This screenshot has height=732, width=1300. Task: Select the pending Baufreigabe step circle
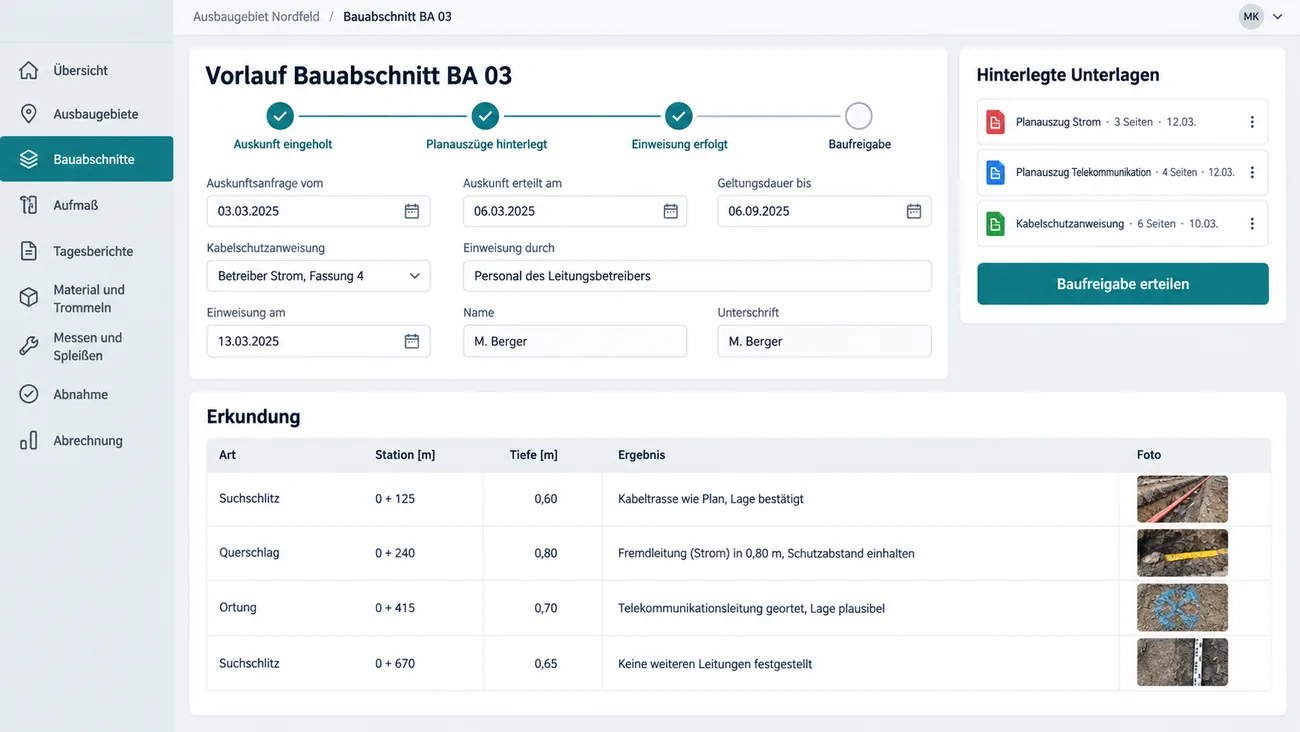click(859, 116)
